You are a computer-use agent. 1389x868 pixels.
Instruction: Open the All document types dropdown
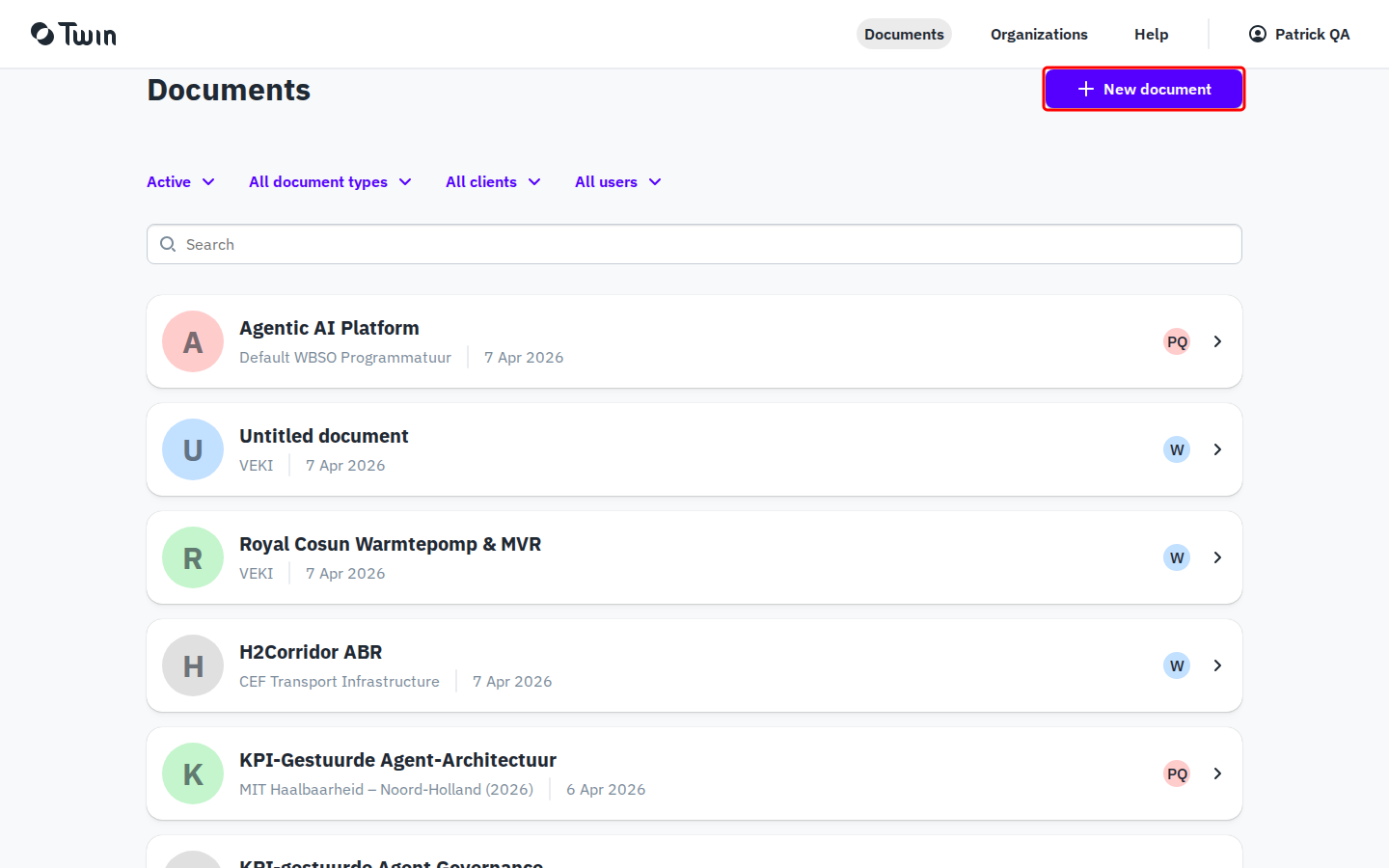coord(330,181)
